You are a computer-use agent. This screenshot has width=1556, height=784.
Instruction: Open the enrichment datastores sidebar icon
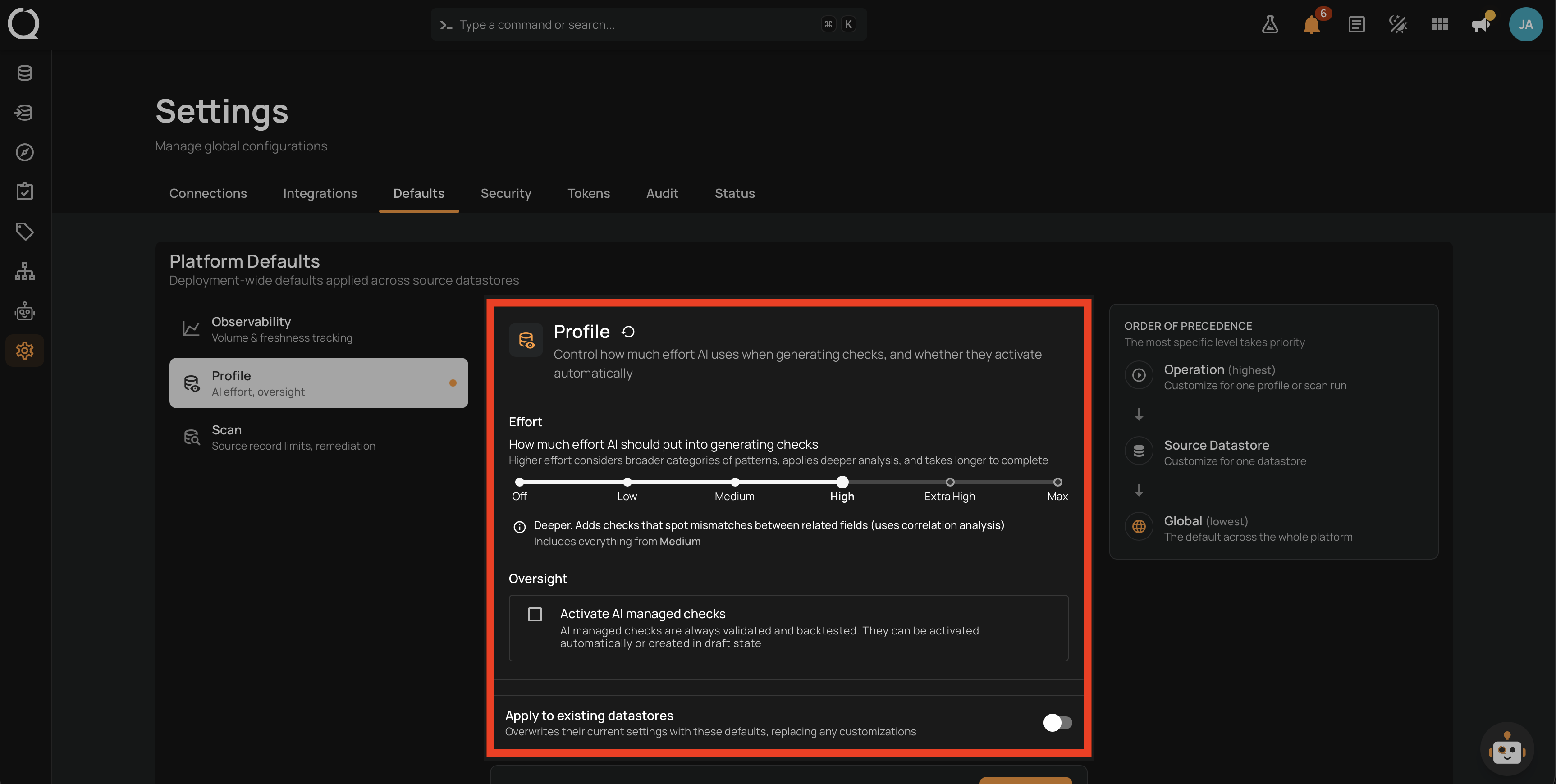coord(25,112)
